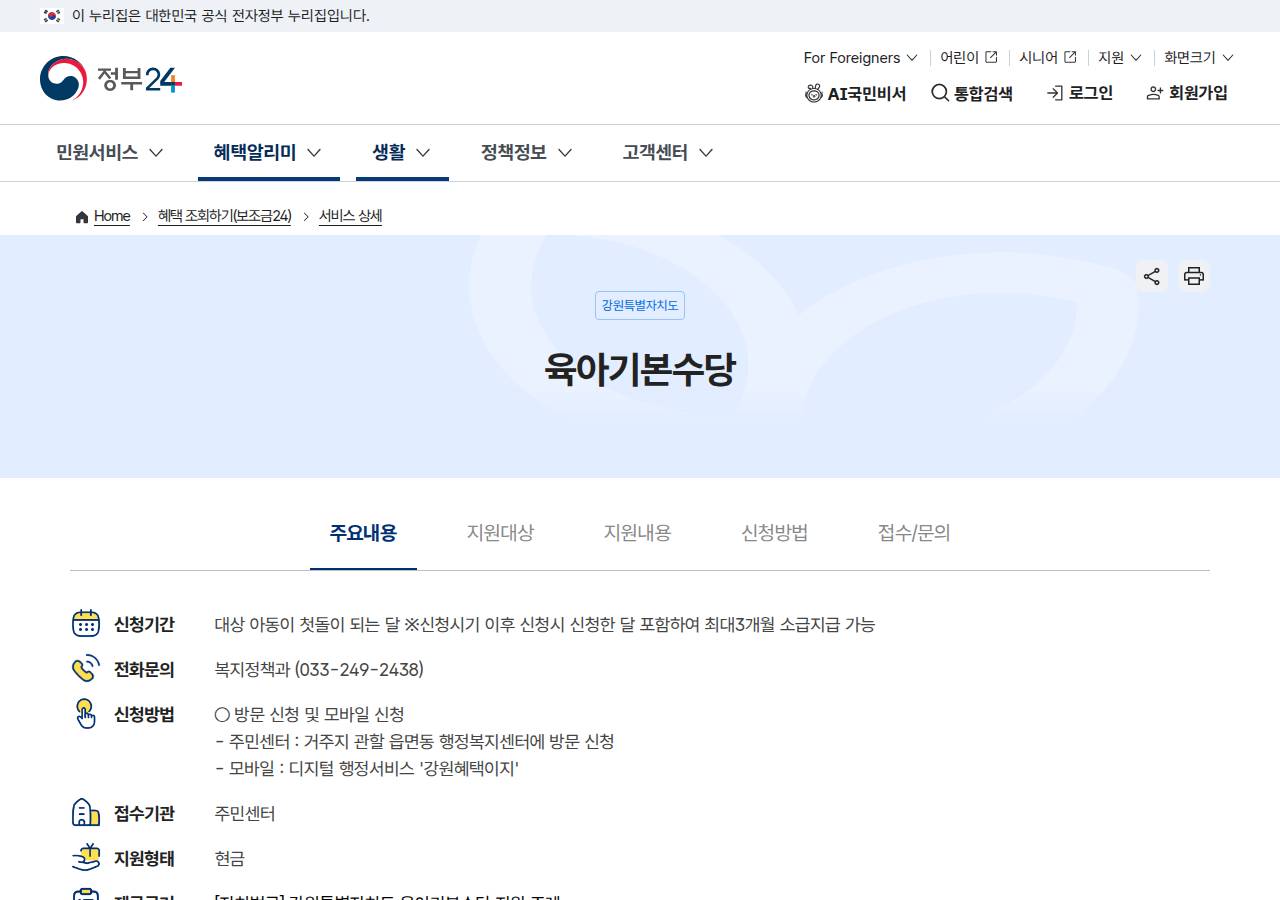Click the 신청기간 calendar icon
This screenshot has height=900, width=1280.
tap(86, 624)
